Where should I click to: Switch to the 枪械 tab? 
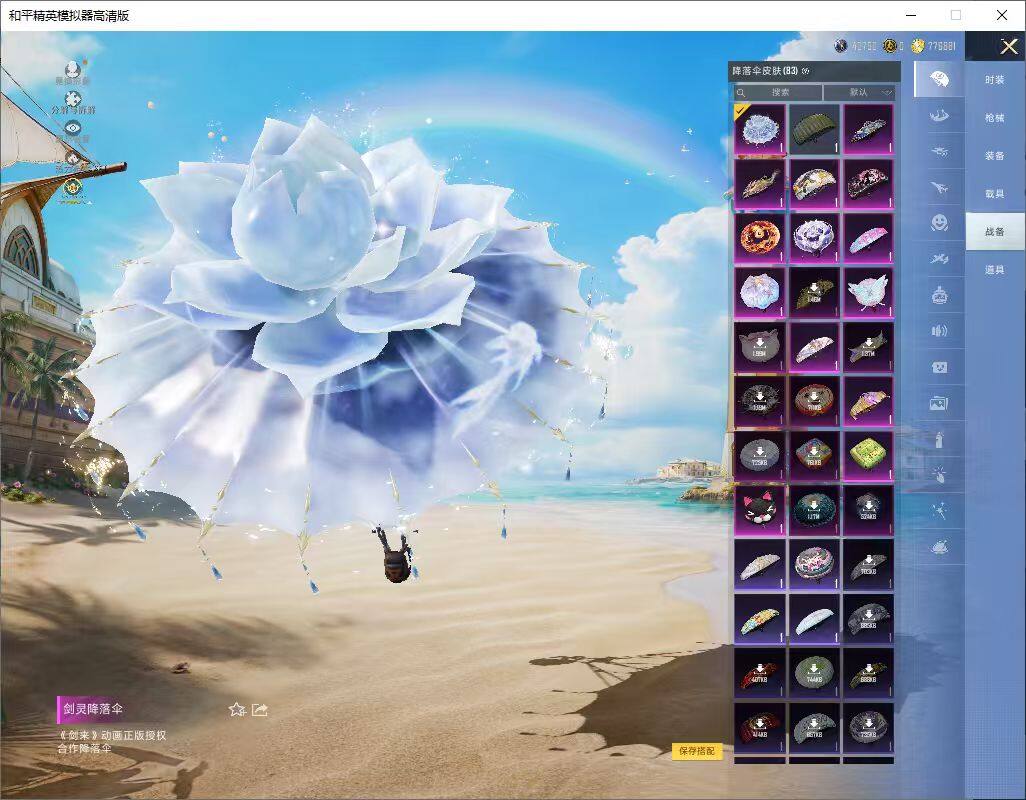(x=995, y=118)
